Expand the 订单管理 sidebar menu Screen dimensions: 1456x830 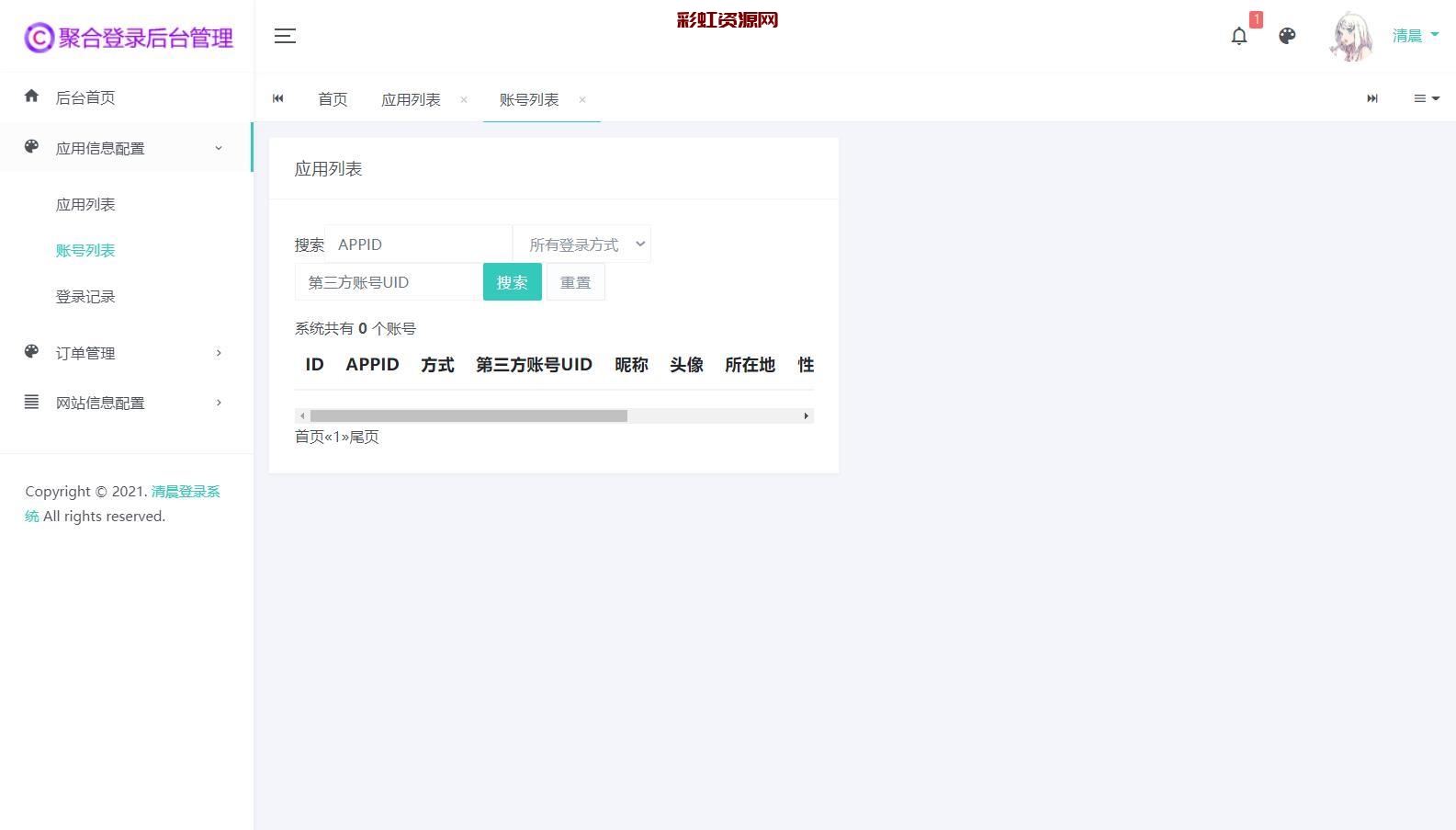[126, 353]
